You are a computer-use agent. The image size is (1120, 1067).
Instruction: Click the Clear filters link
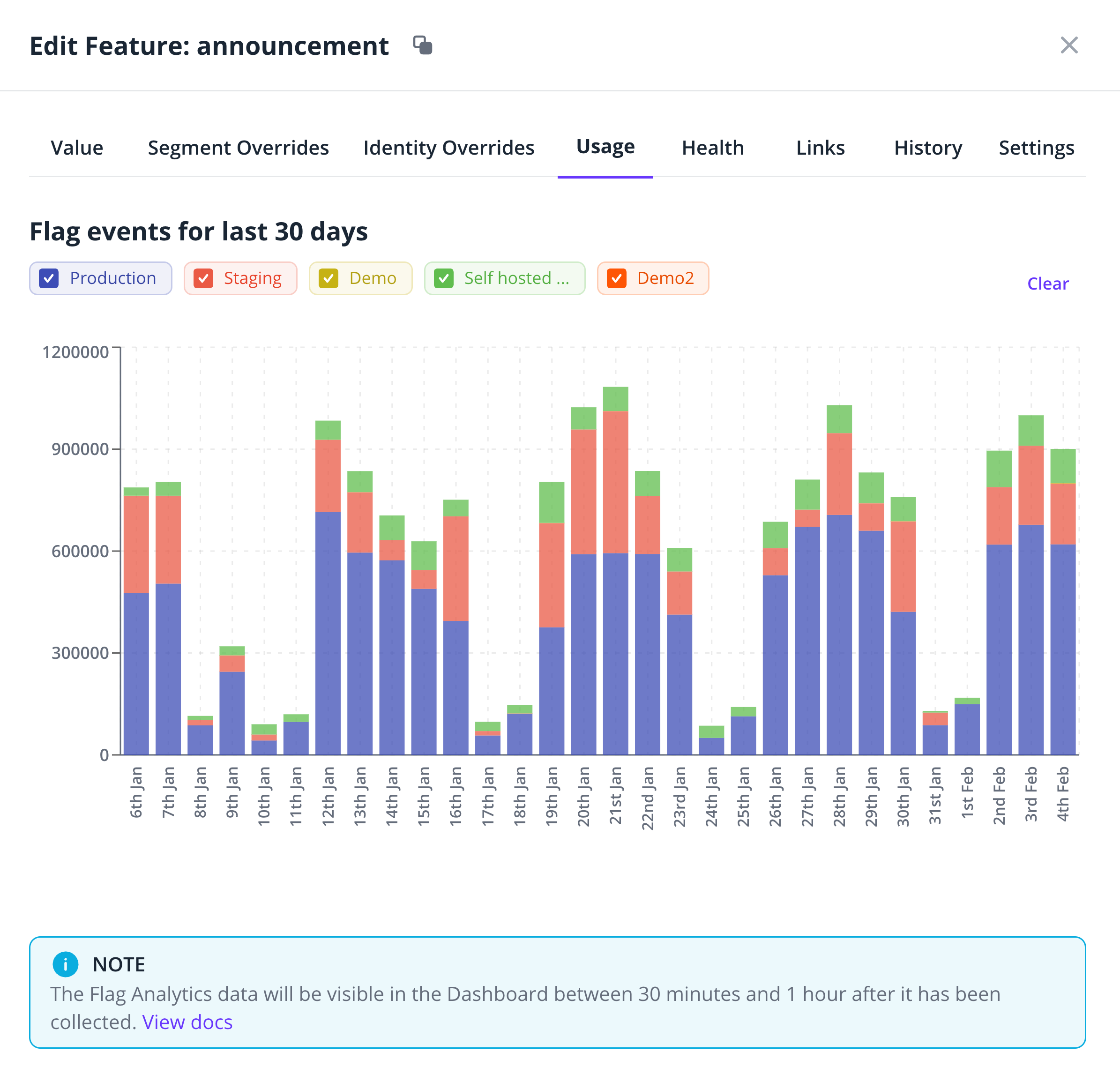coord(1047,283)
